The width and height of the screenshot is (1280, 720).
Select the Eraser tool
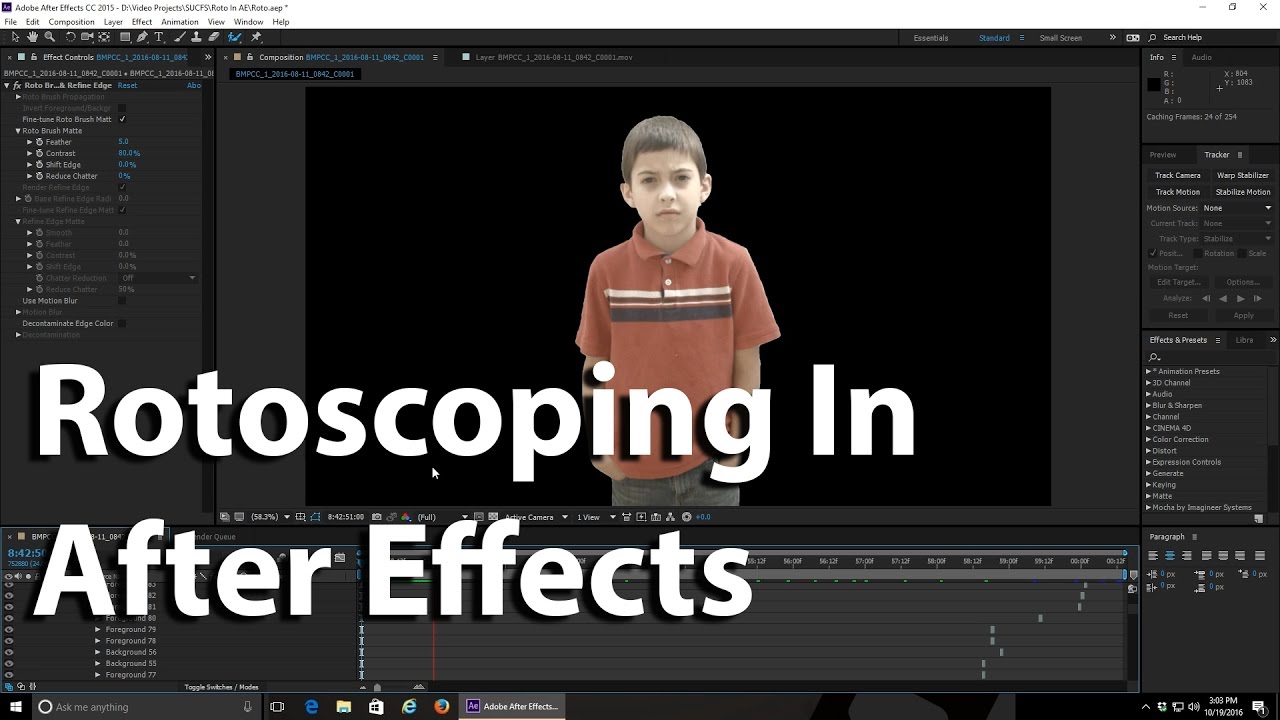214,37
